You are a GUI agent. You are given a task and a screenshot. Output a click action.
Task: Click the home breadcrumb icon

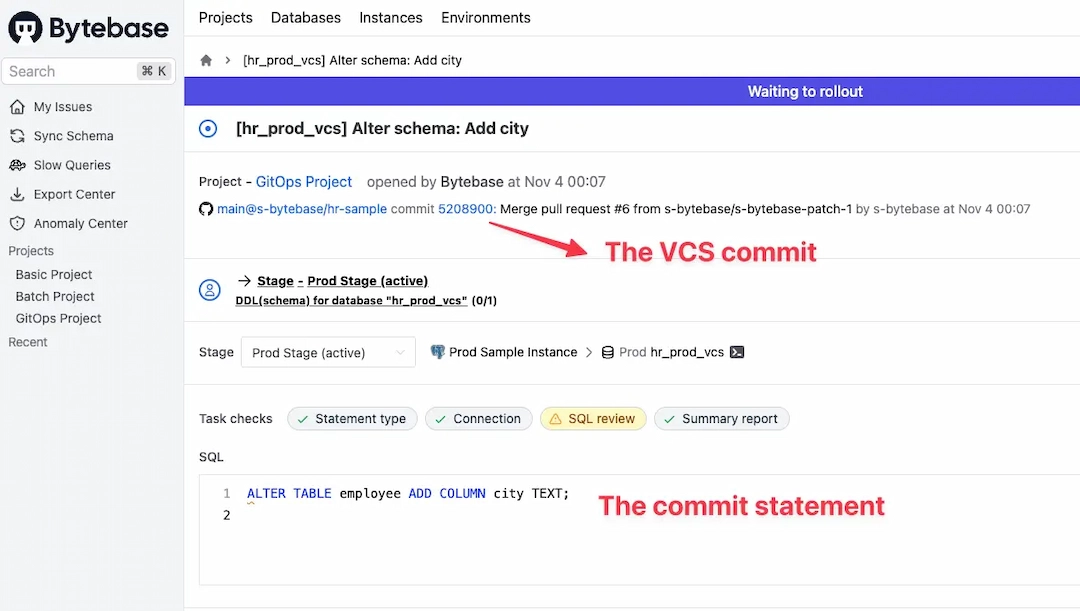coord(206,60)
